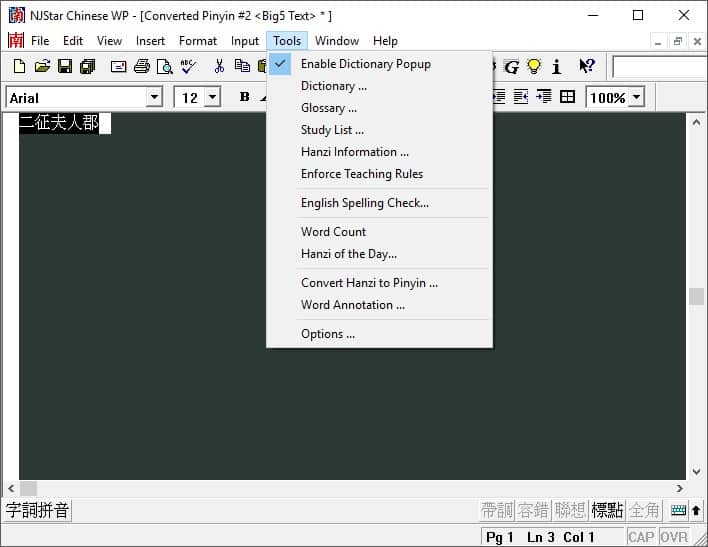Viewport: 708px width, 547px height.
Task: Click the 字詞拼音 input method button
Action: coord(37,510)
